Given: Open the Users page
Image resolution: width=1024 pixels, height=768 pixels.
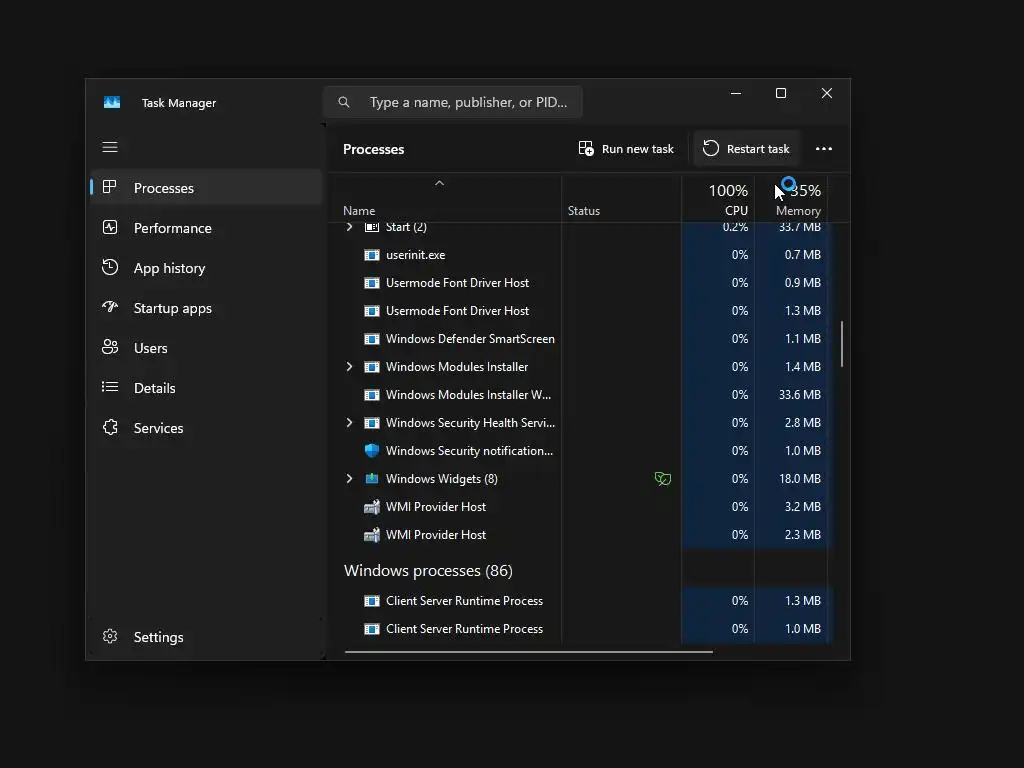Looking at the screenshot, I should pos(206,348).
